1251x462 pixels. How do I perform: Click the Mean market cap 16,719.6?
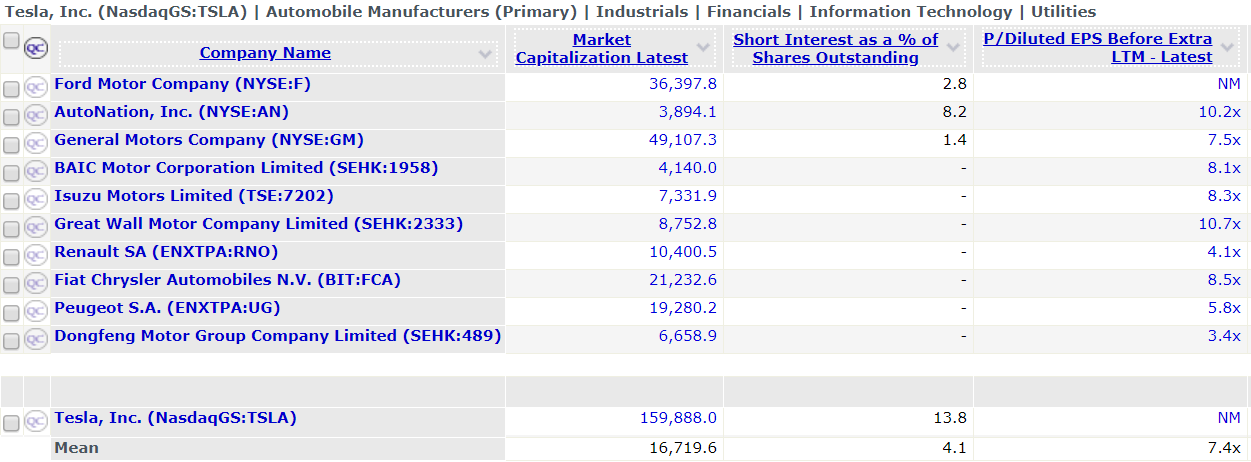(x=683, y=448)
